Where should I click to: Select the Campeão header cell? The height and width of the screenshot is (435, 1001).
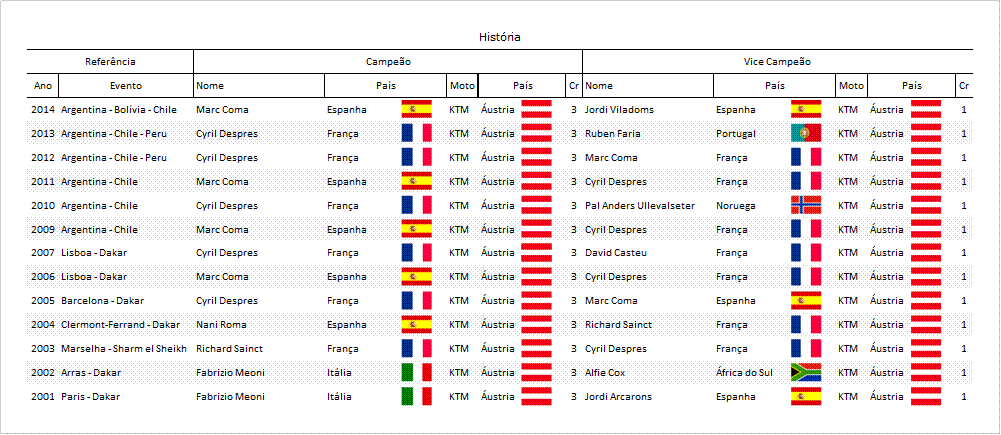(388, 62)
